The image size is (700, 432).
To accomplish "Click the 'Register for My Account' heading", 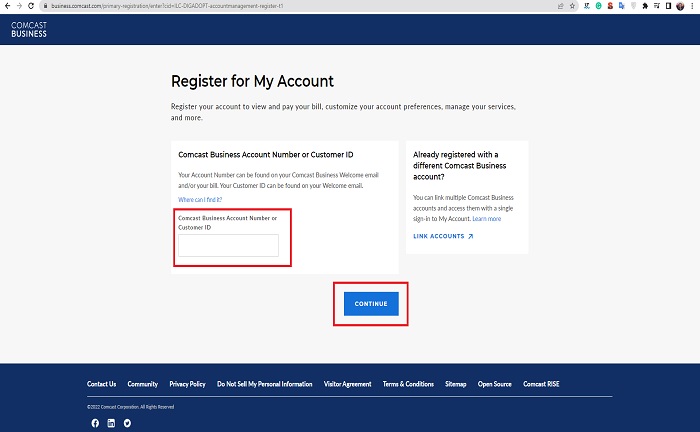I will 252,81.
